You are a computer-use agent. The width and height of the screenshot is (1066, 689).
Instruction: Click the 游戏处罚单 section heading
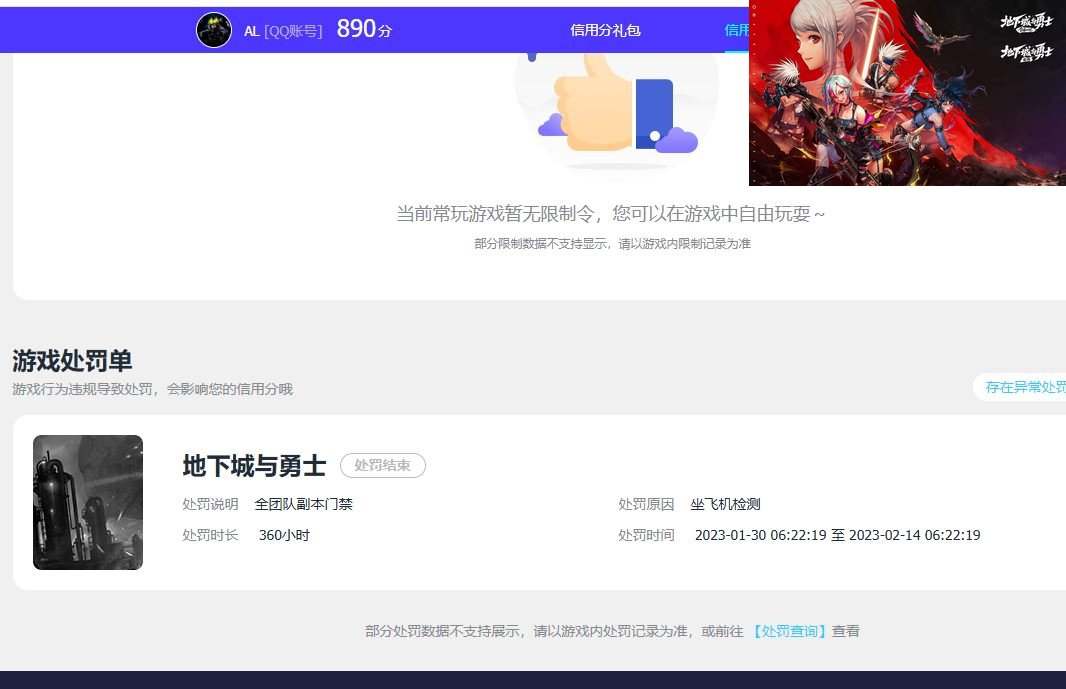72,360
